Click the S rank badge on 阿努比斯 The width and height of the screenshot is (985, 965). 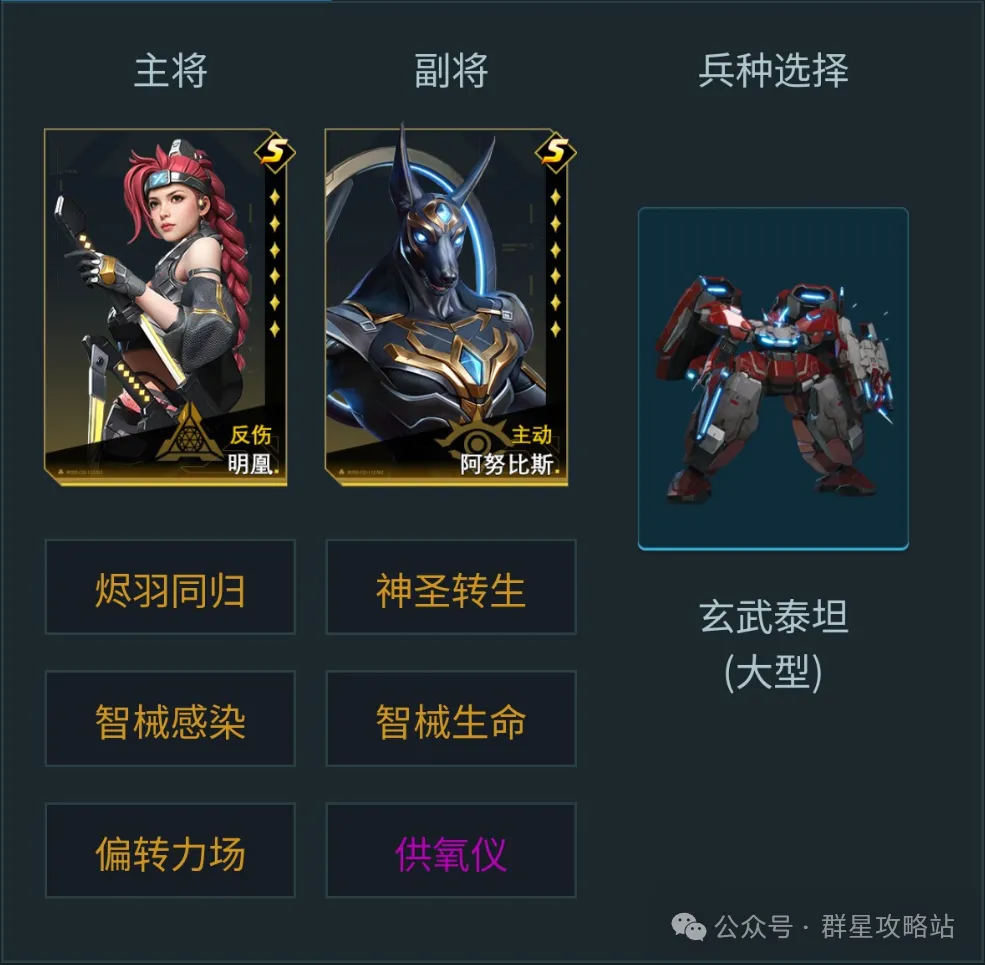[556, 151]
